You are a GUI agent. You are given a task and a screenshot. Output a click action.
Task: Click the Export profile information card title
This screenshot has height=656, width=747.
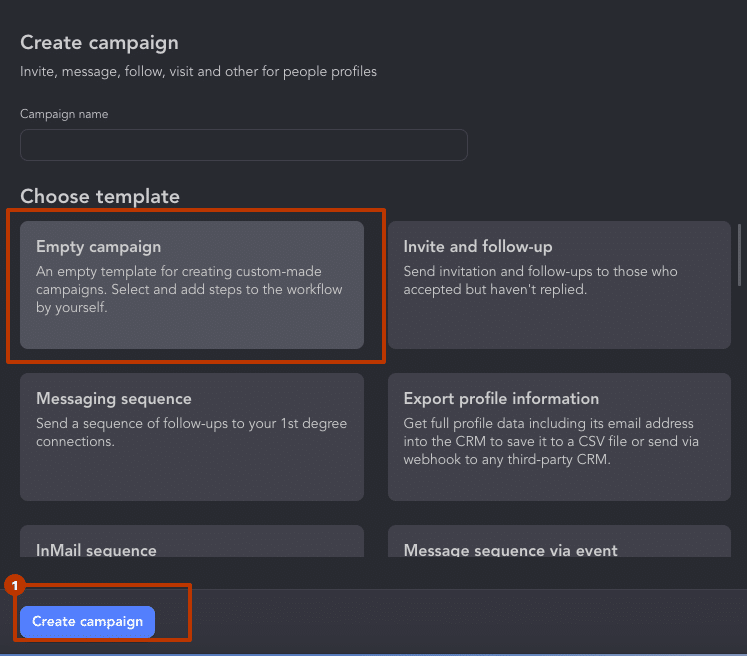click(501, 398)
